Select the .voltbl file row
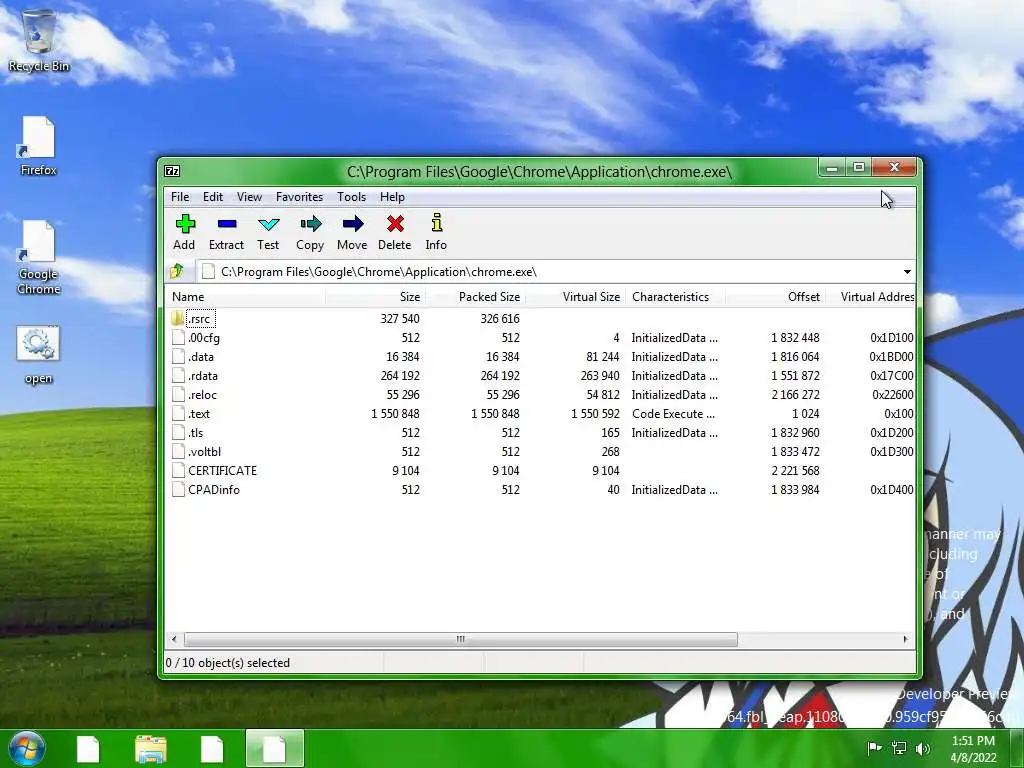The image size is (1024, 768). coord(541,451)
